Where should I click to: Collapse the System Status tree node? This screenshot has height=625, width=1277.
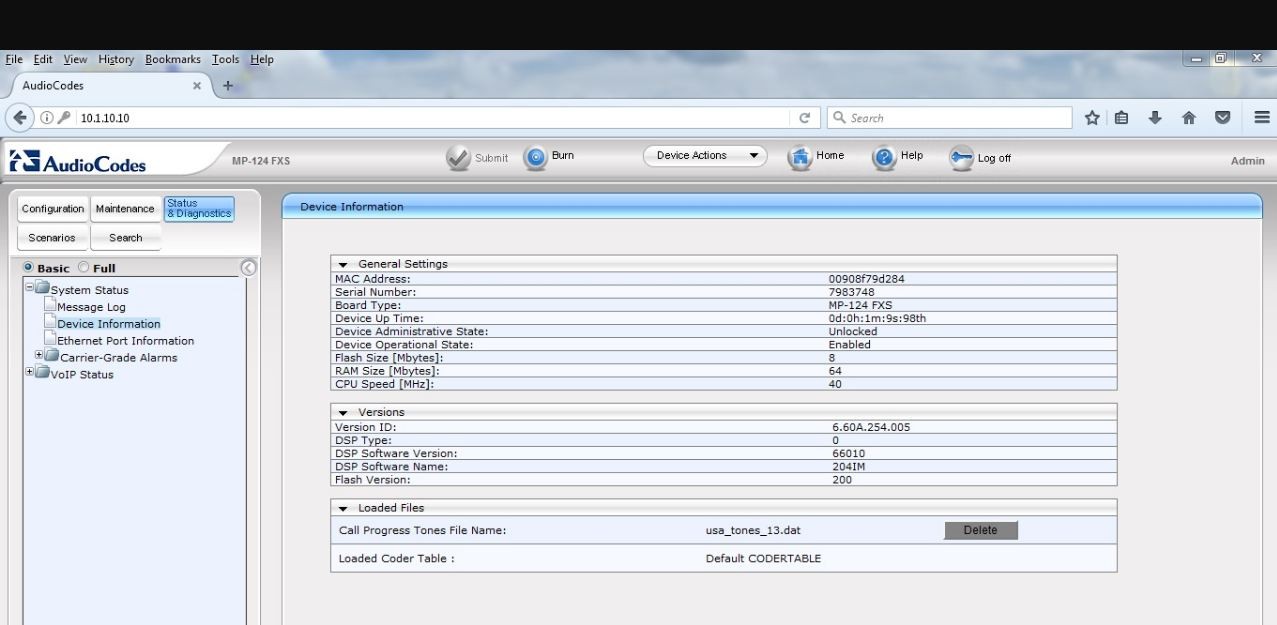pyautogui.click(x=28, y=289)
